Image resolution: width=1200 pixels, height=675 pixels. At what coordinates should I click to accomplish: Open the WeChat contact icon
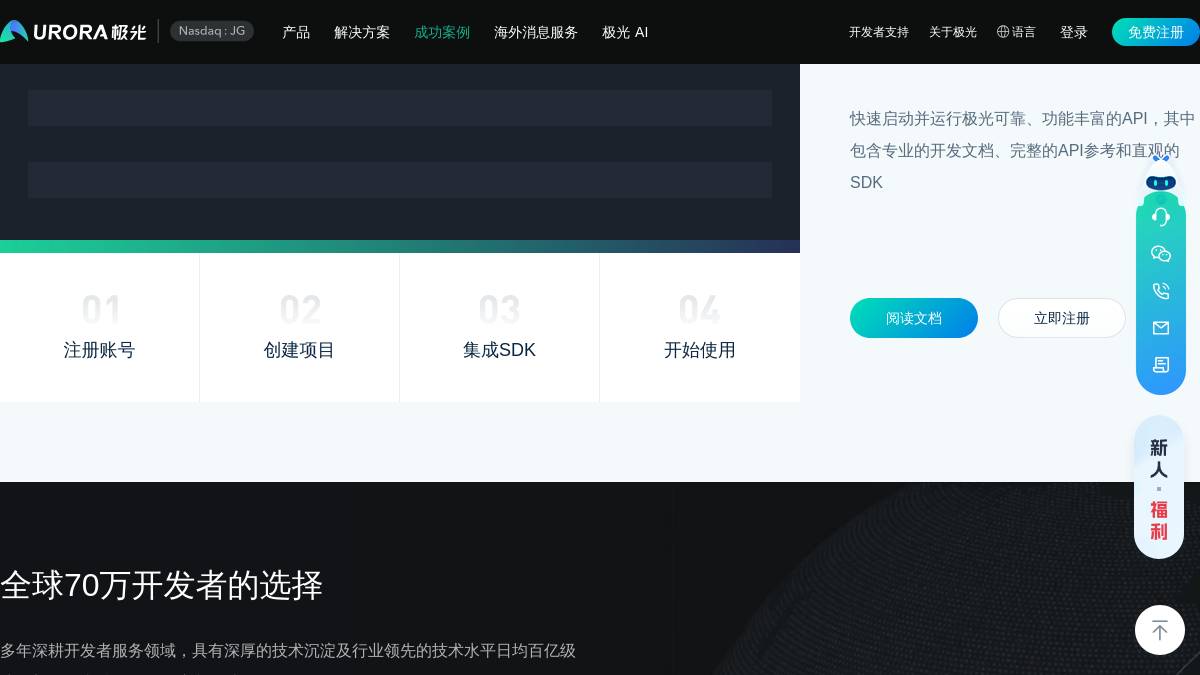point(1161,254)
